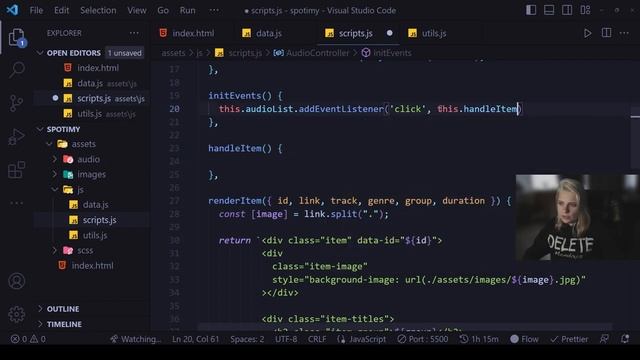This screenshot has height=360, width=640.
Task: Open editor More Actions ellipsis
Action: click(624, 33)
